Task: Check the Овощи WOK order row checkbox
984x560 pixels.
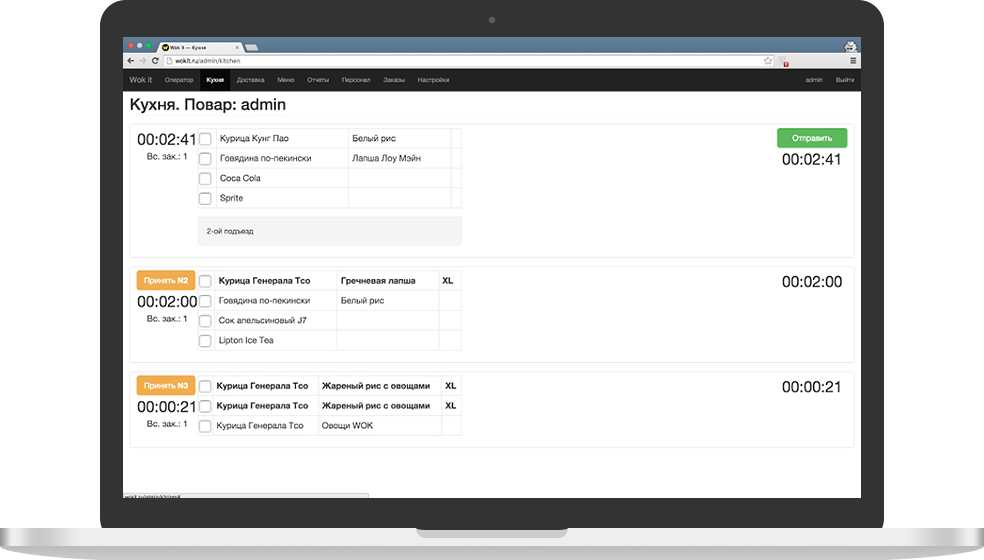Action: click(204, 427)
